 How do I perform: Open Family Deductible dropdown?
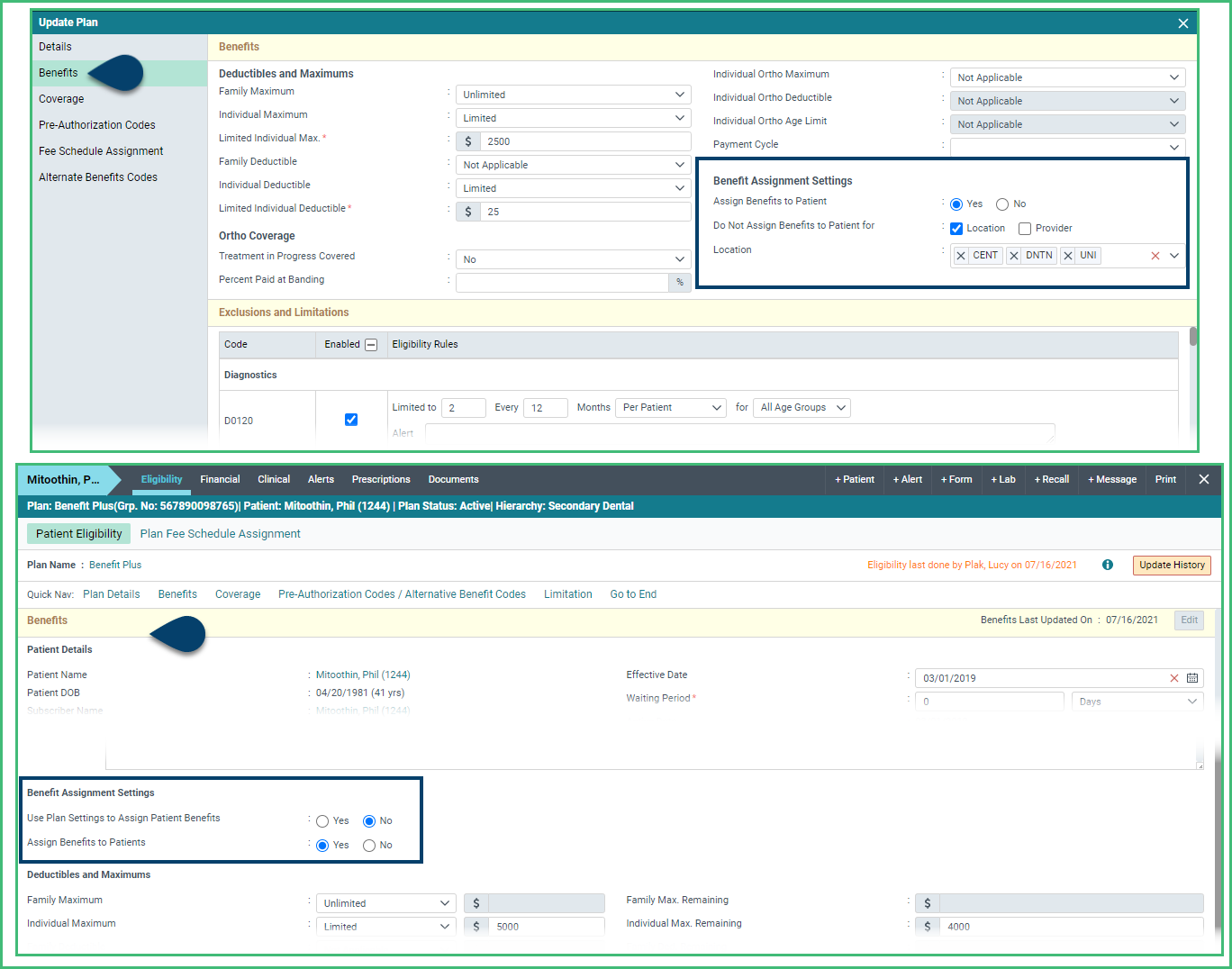coord(574,165)
